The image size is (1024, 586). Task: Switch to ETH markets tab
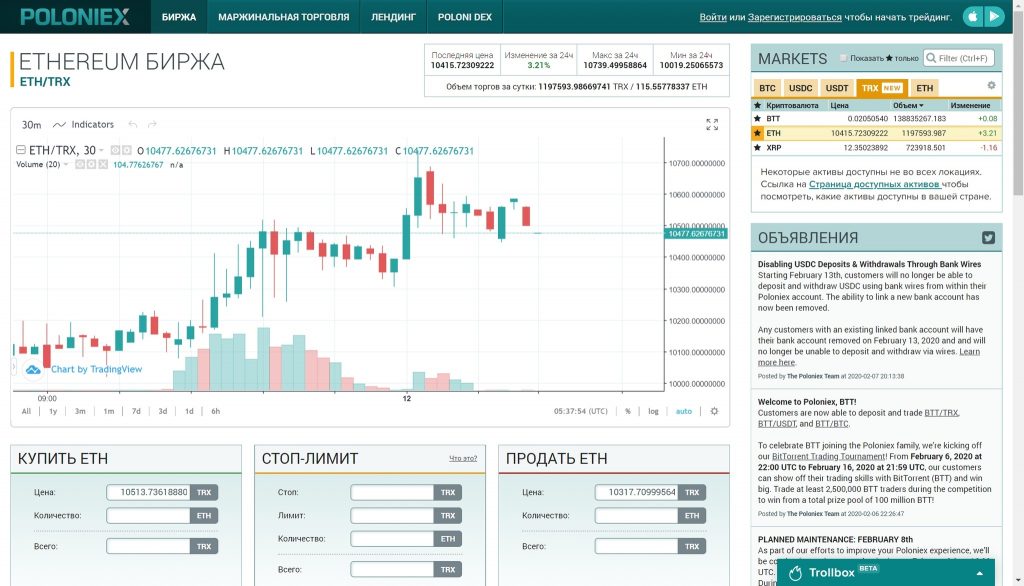(x=925, y=88)
